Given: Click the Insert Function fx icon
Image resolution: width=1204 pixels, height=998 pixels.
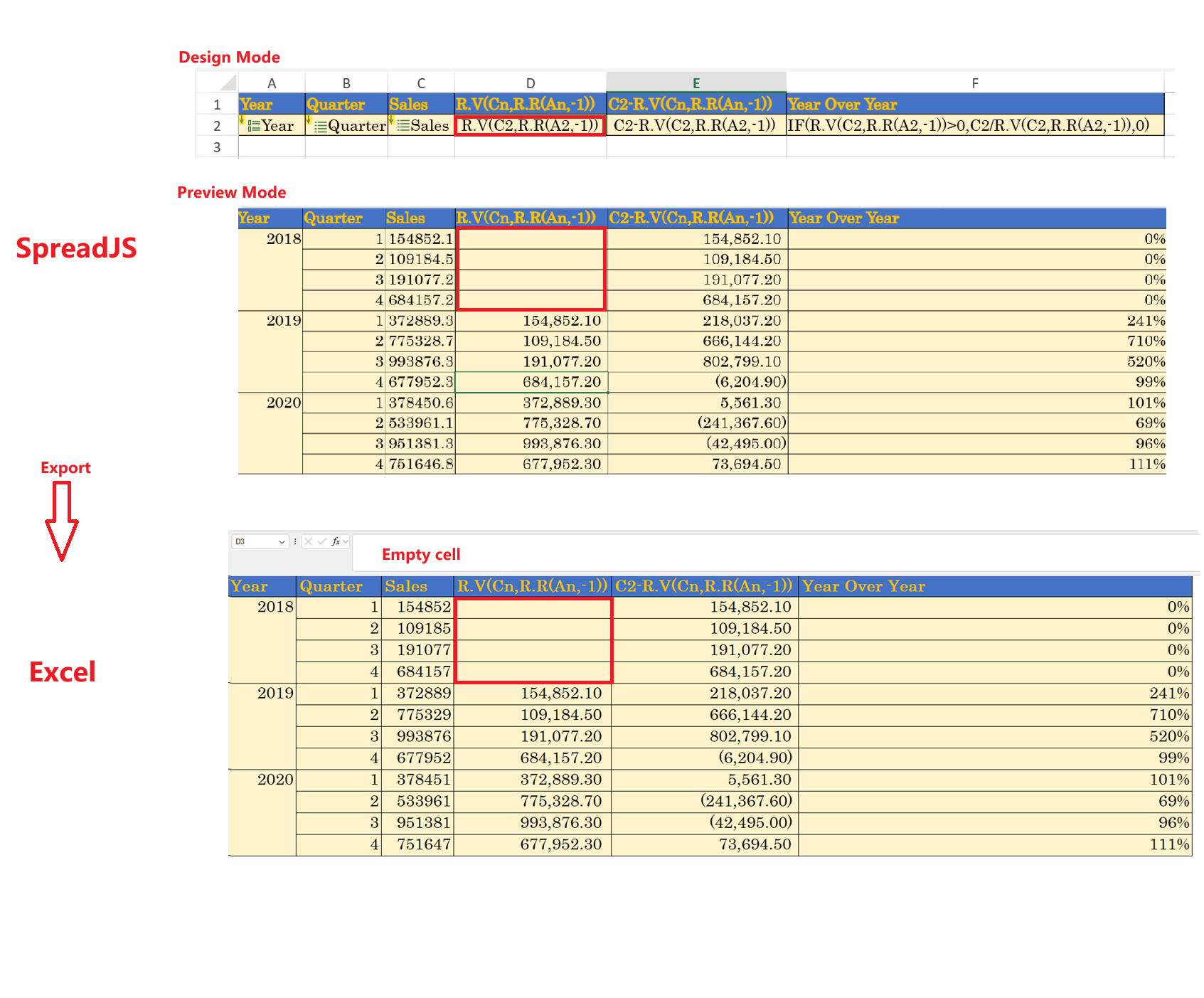Looking at the screenshot, I should [336, 541].
